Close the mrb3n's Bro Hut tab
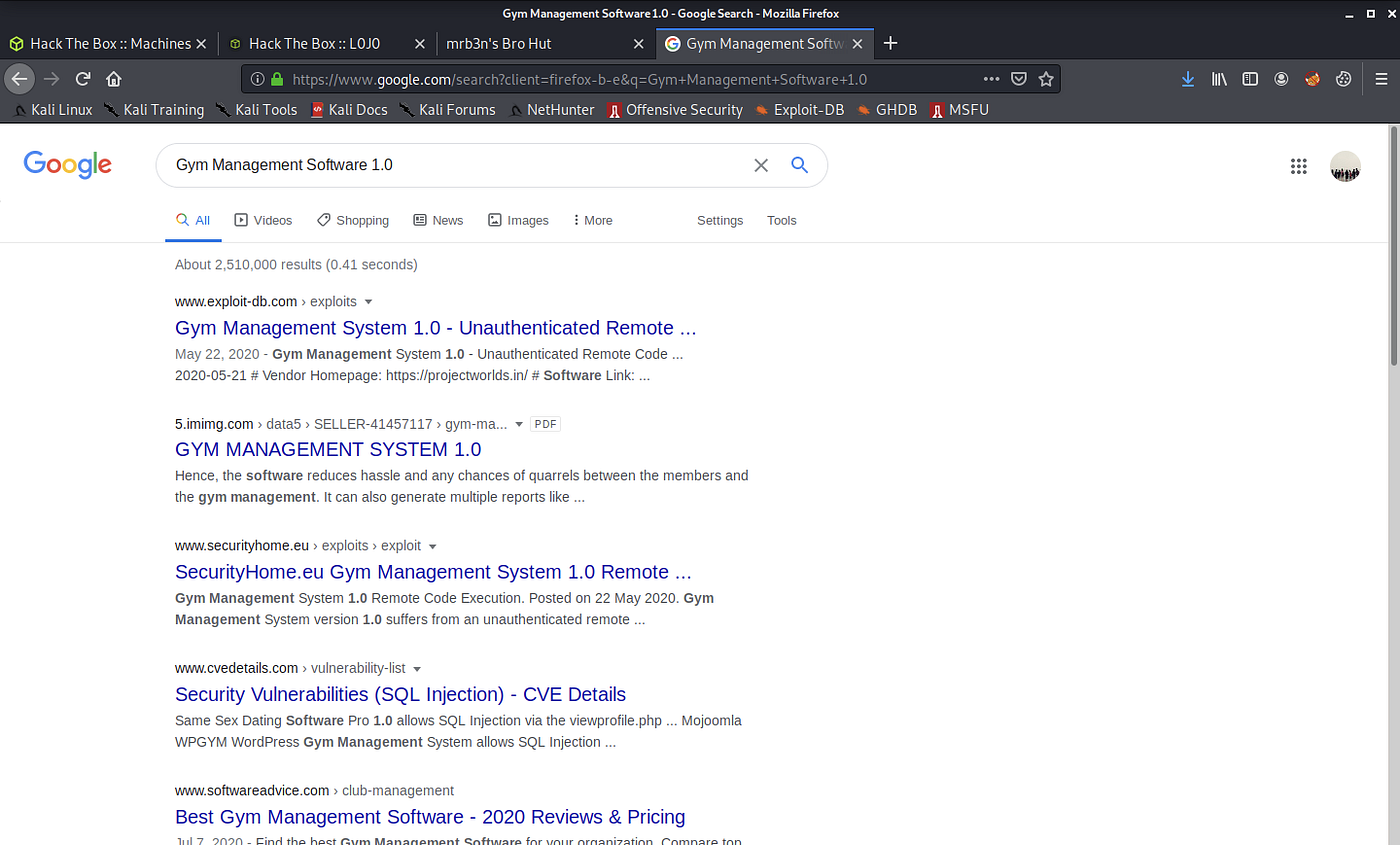This screenshot has width=1400, height=845. [639, 44]
